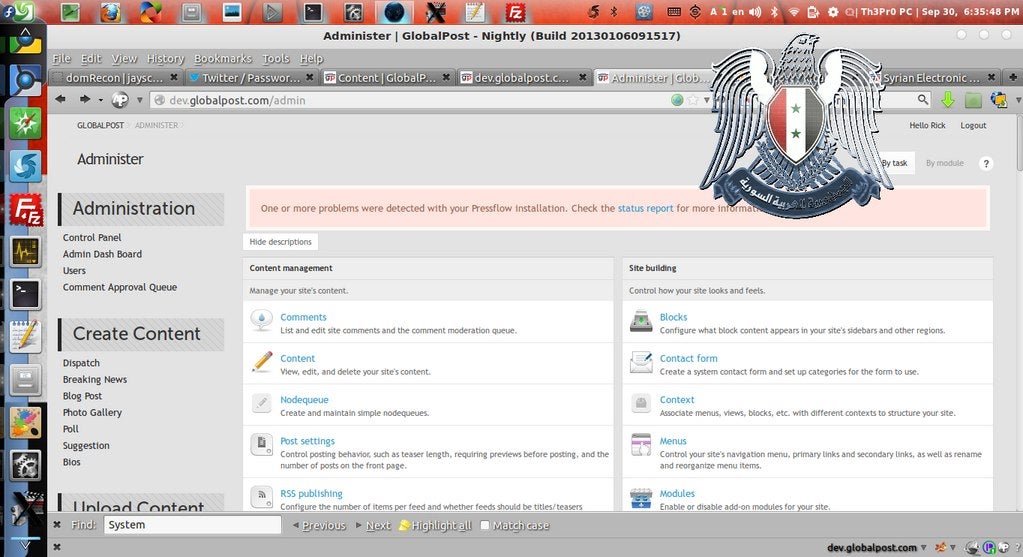Click the Next button in find bar
Viewport: 1023px width, 557px height.
tap(373, 525)
